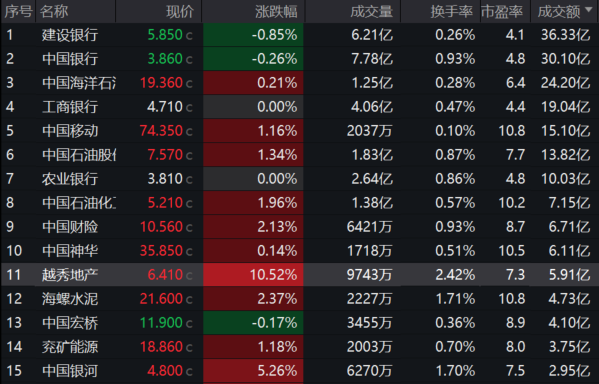This screenshot has width=599, height=384.
Task: Click price 7.570
Action: [165, 155]
